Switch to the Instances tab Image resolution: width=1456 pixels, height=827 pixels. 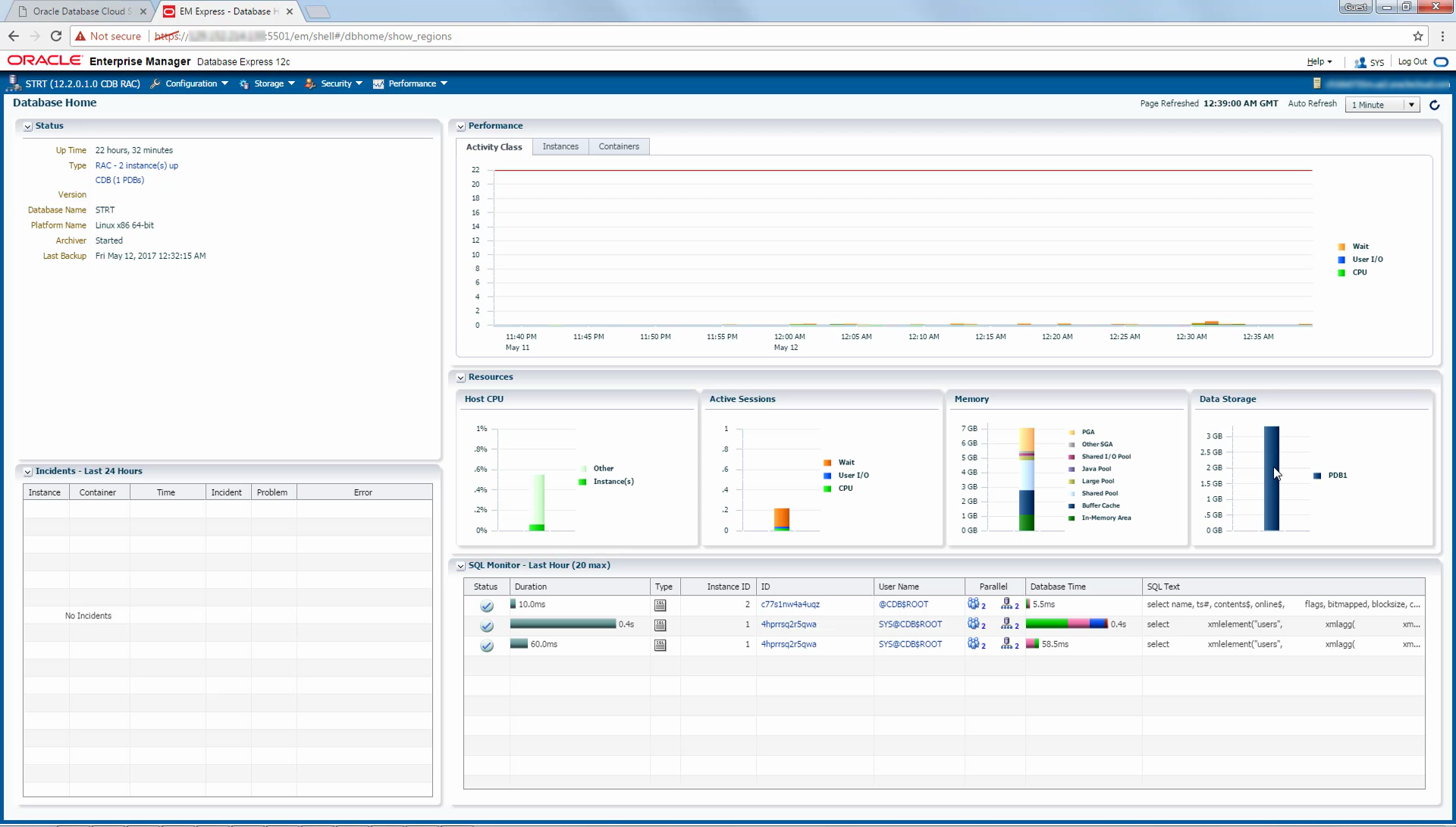(560, 146)
